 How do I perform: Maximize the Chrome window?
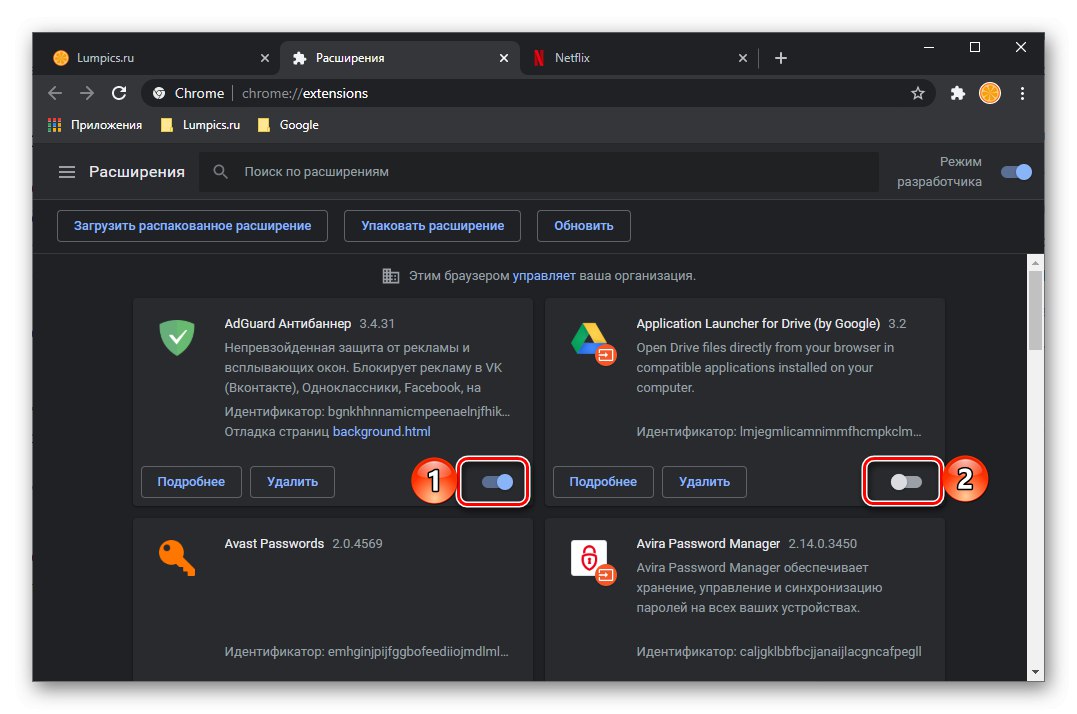(x=975, y=47)
